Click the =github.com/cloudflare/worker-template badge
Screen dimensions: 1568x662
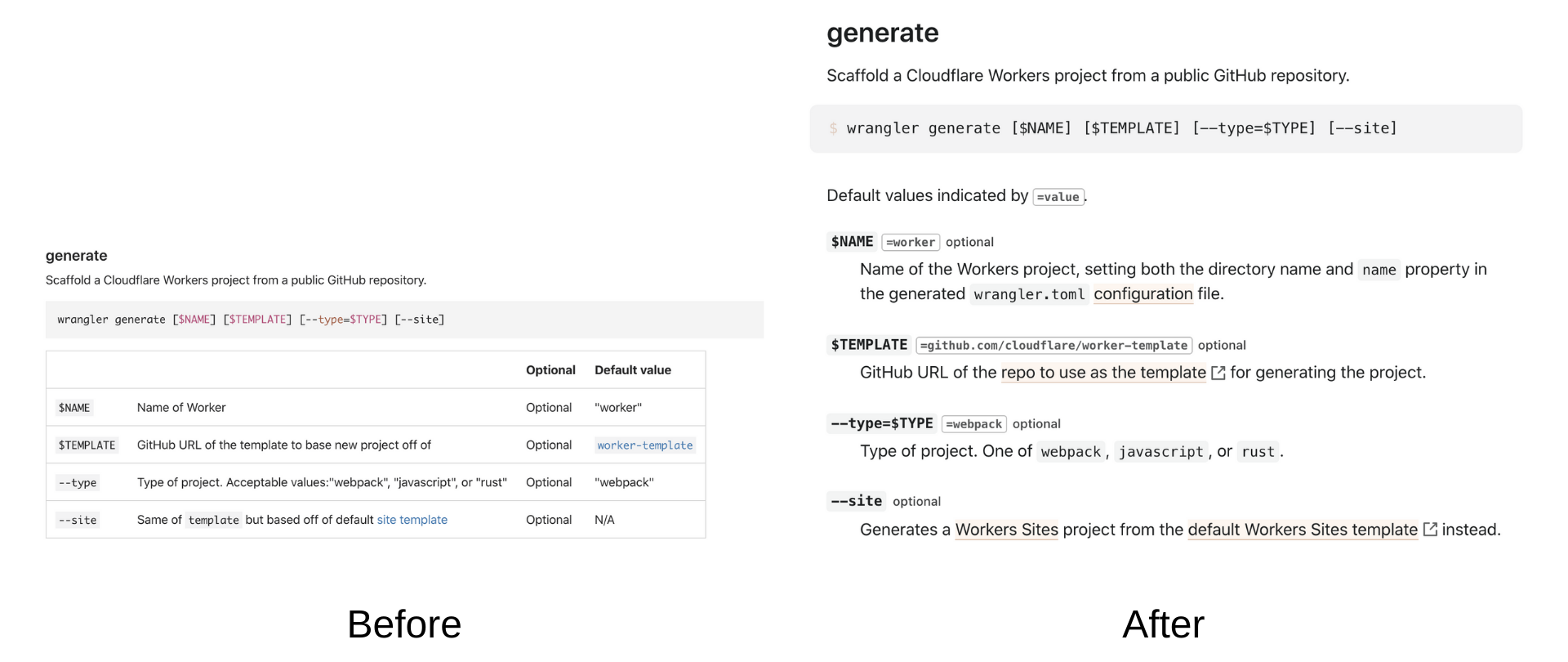[x=1053, y=346]
